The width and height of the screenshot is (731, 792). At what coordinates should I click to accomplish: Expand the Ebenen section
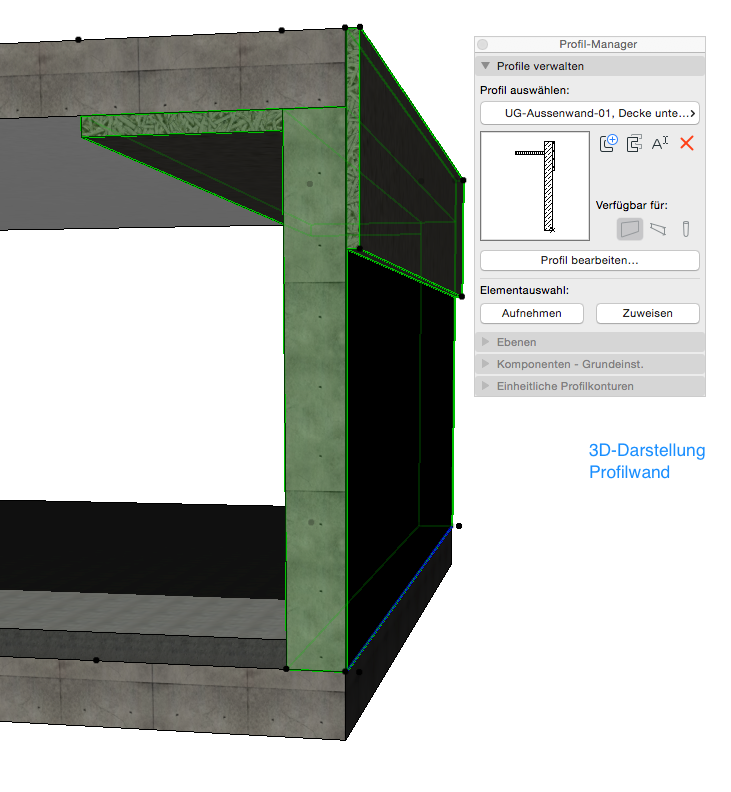(x=486, y=342)
